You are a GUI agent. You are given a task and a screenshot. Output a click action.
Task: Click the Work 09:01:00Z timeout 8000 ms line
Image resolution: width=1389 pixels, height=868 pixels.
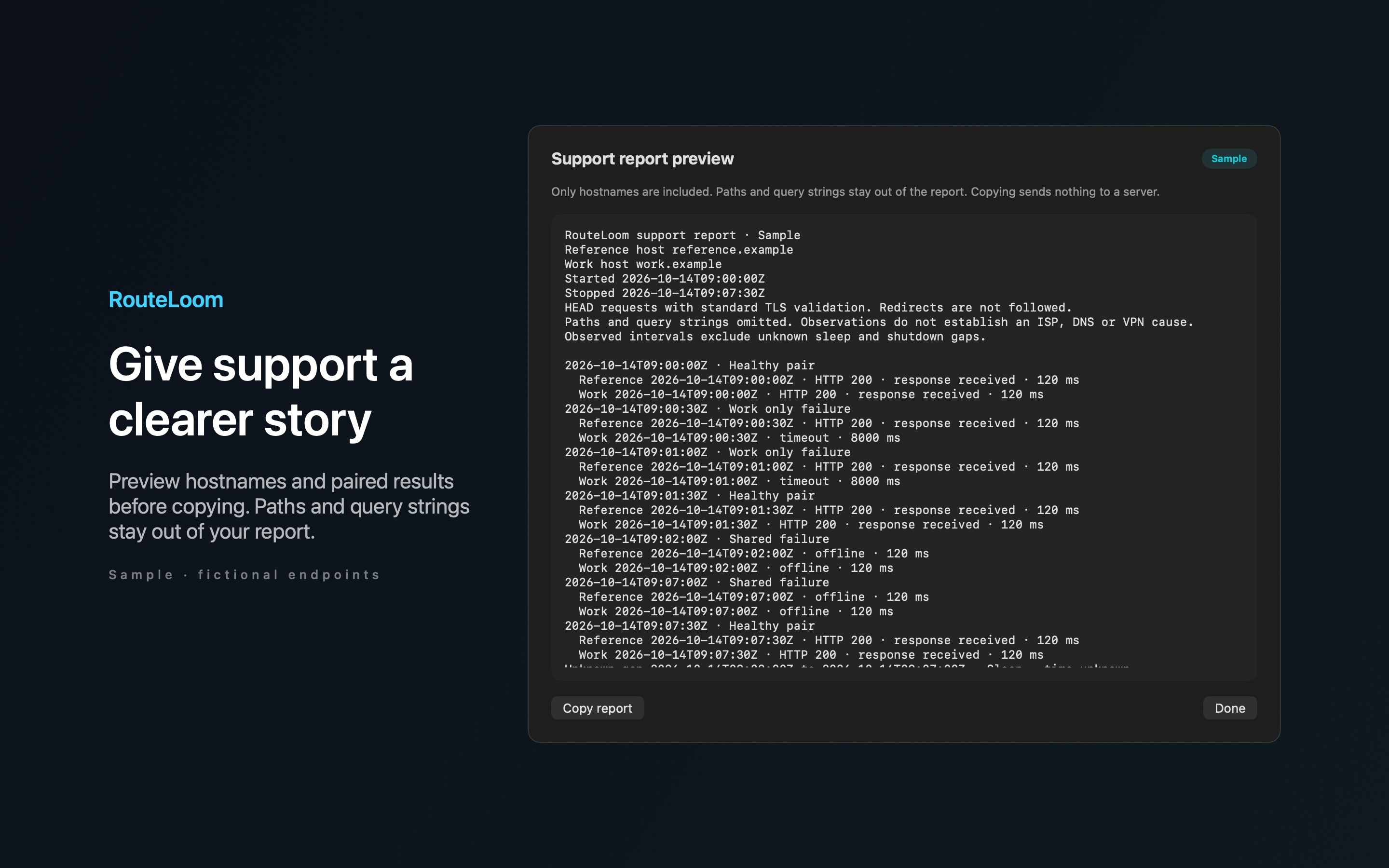pos(739,481)
